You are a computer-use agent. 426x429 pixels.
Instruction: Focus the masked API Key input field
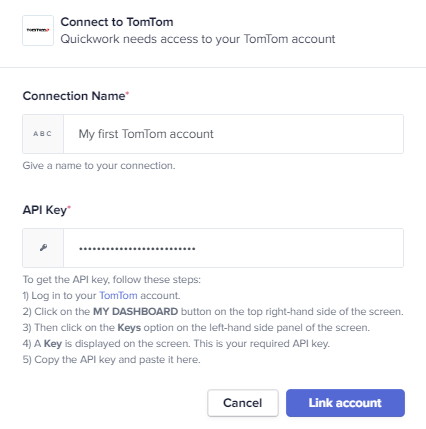pyautogui.click(x=233, y=248)
